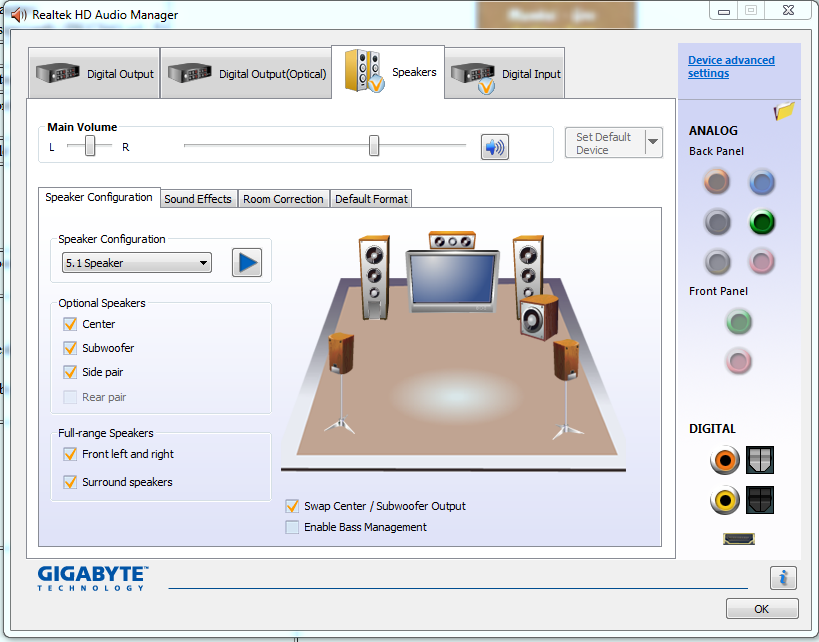Click the L/R balance slider handle
The width and height of the screenshot is (819, 642).
click(x=90, y=146)
